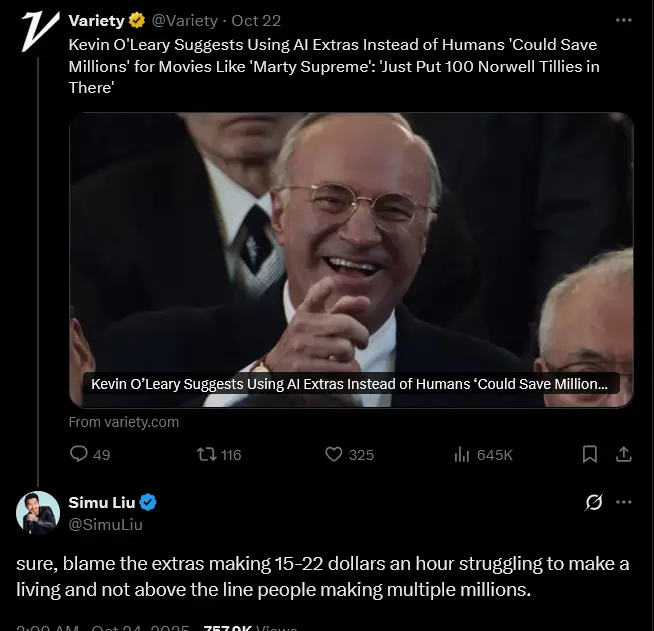Bookmark the Variety tweet

590,454
